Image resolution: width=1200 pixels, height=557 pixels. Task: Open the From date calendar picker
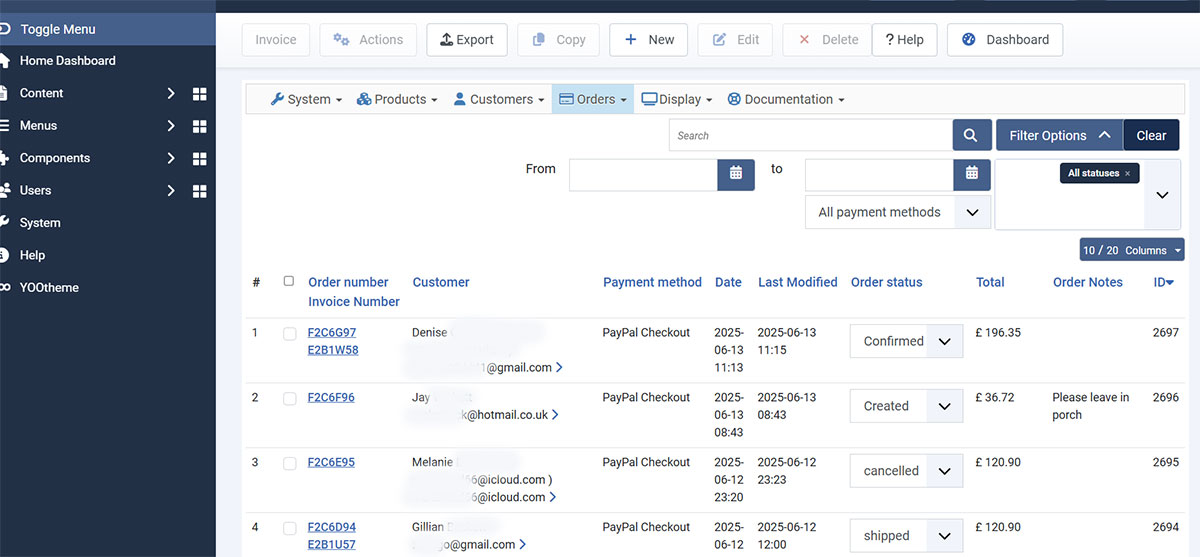736,173
